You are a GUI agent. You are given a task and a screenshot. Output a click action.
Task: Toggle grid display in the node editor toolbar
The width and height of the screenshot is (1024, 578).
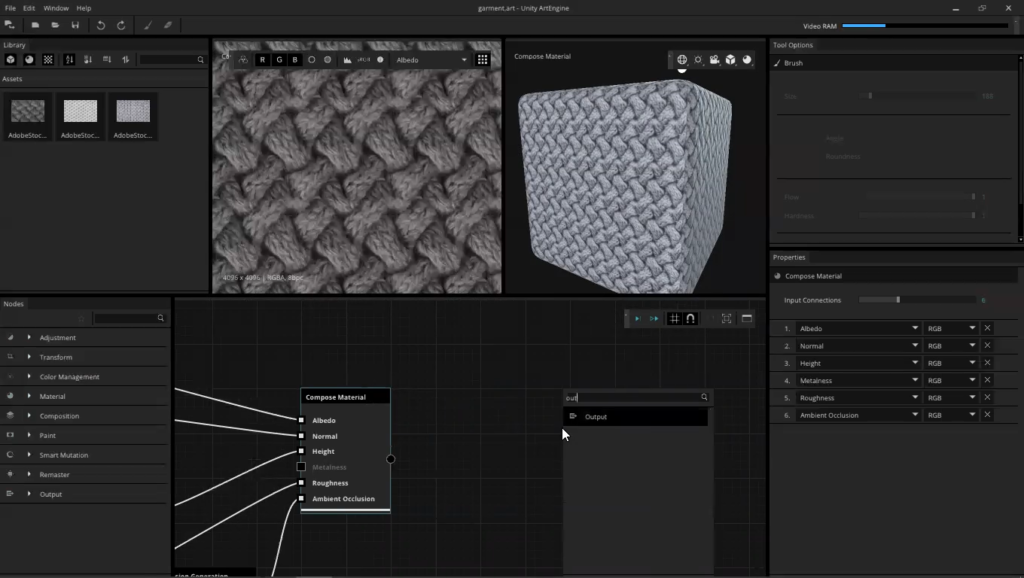click(x=674, y=317)
